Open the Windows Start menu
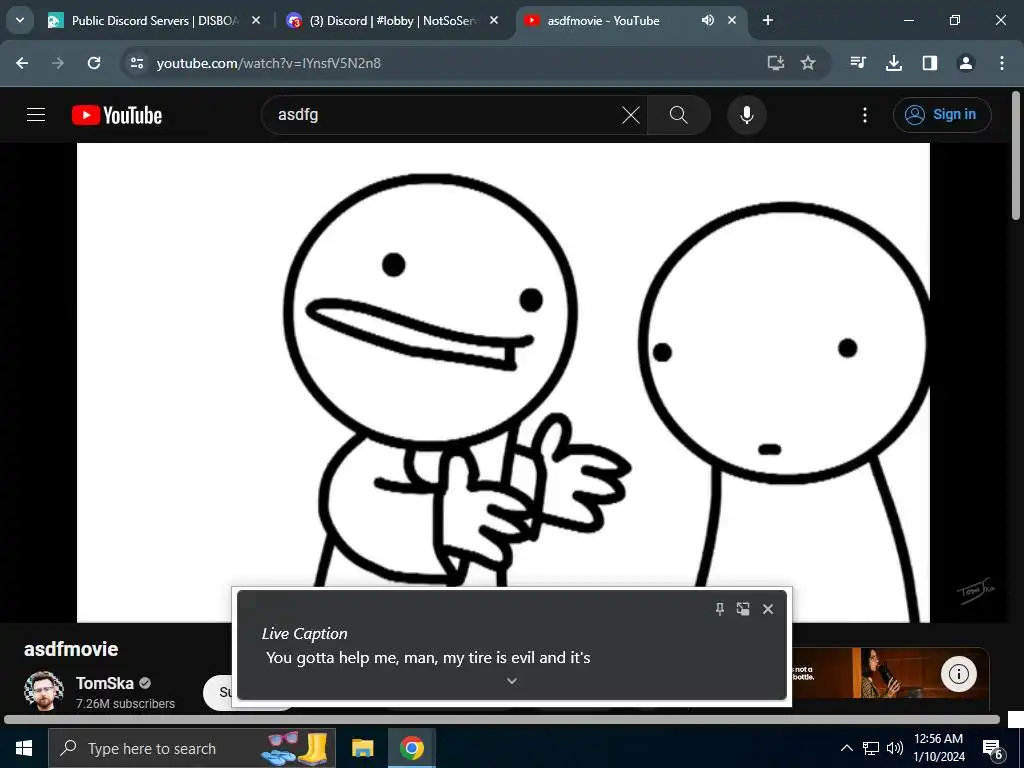 24,748
